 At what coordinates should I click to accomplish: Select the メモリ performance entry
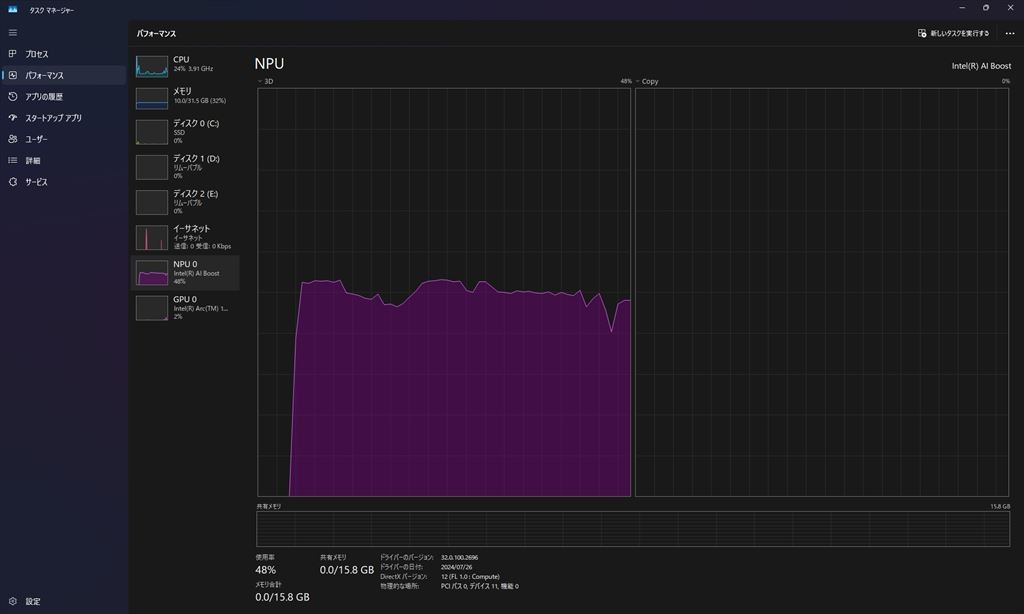point(185,97)
